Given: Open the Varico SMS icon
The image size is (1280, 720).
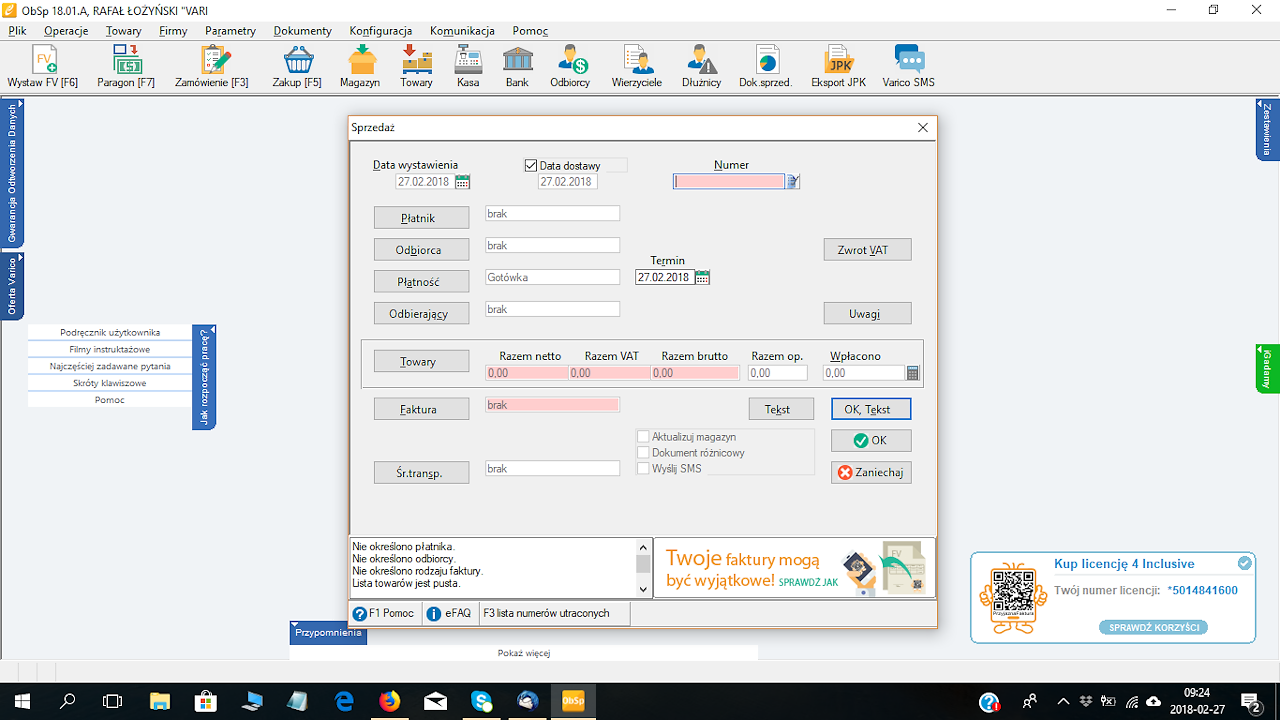Looking at the screenshot, I should point(909,67).
